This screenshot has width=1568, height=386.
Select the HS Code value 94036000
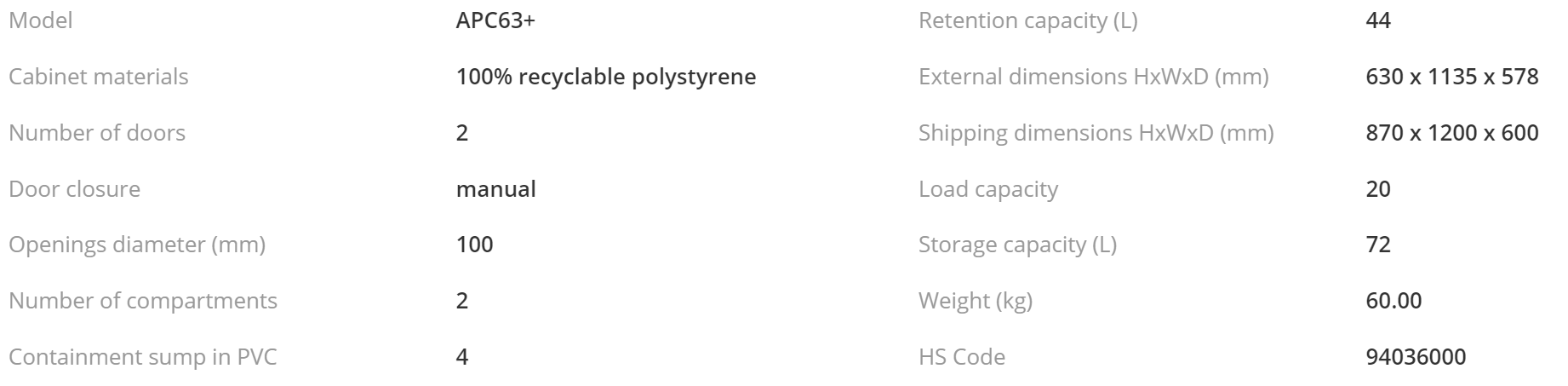coord(1416,357)
